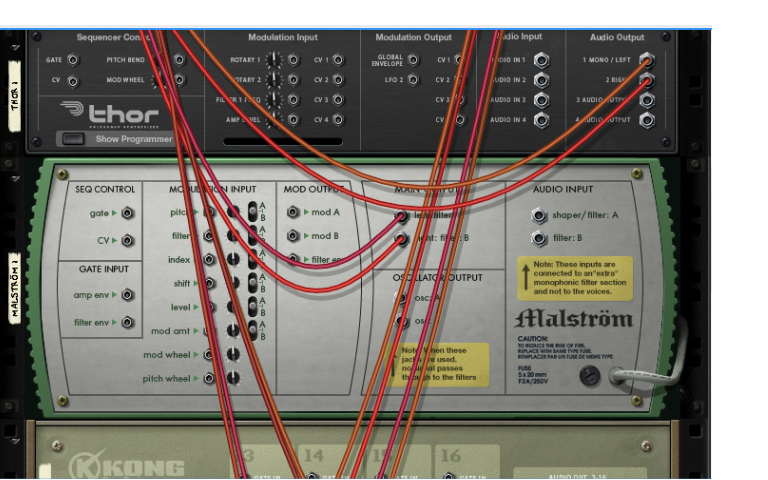This screenshot has height=480, width=768.
Task: Click Malström SEQ CONTROL CV jack
Action: coord(127,240)
